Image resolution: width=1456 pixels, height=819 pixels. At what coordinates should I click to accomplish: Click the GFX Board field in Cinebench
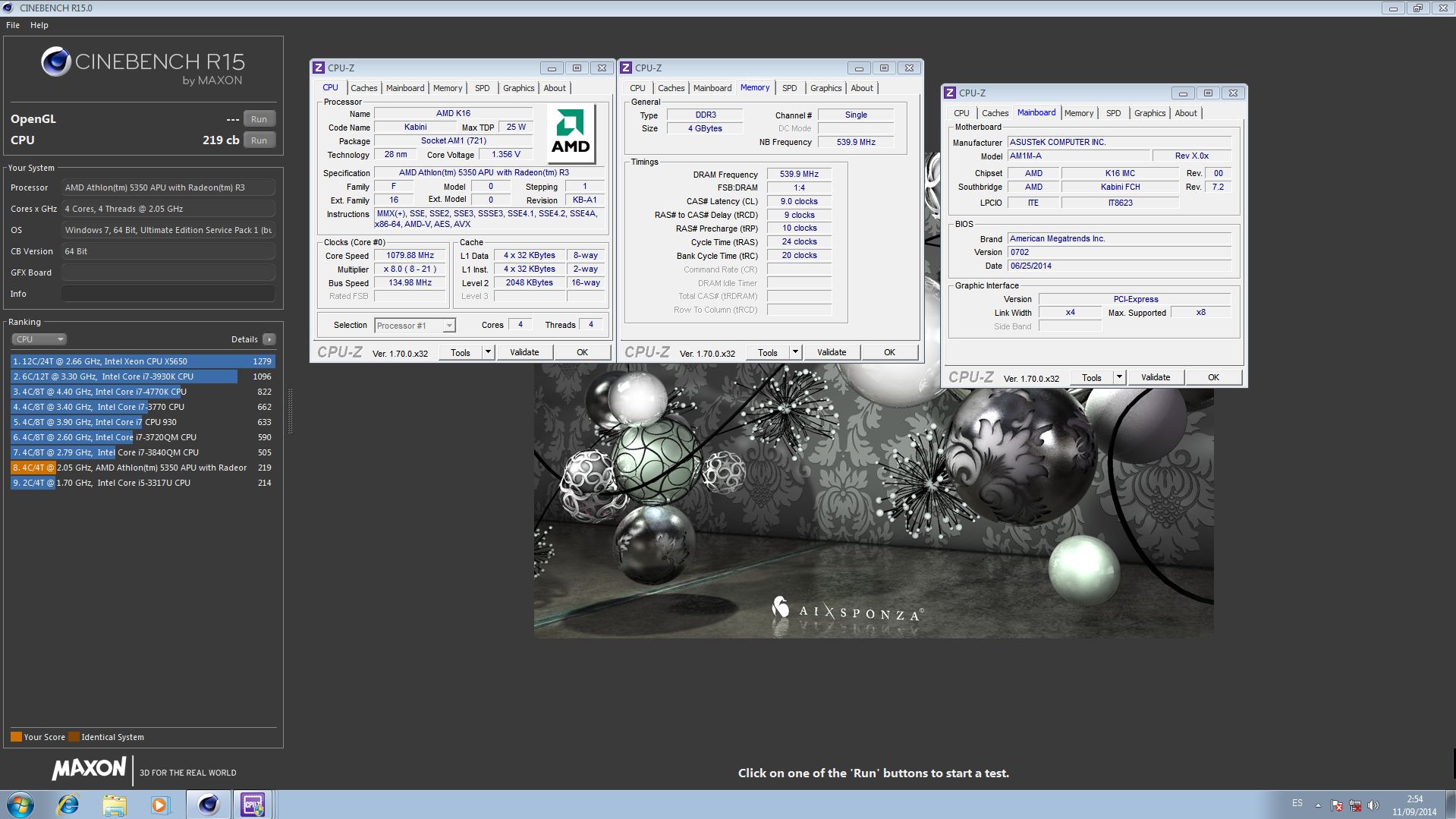point(168,272)
